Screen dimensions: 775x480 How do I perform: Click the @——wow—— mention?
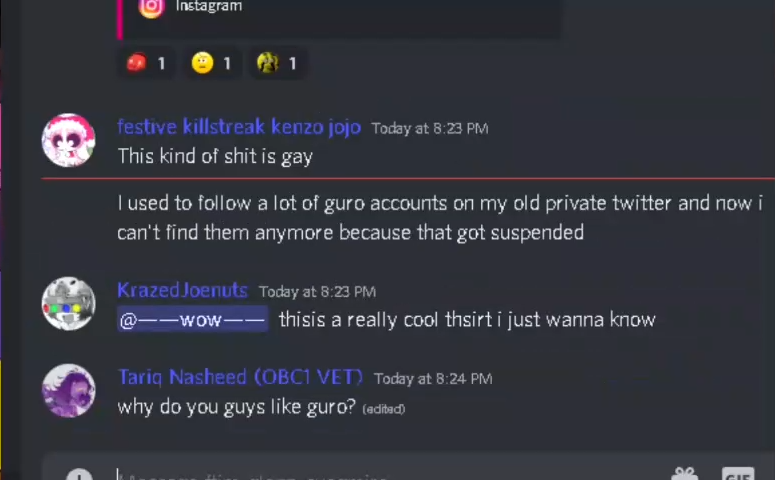(193, 319)
